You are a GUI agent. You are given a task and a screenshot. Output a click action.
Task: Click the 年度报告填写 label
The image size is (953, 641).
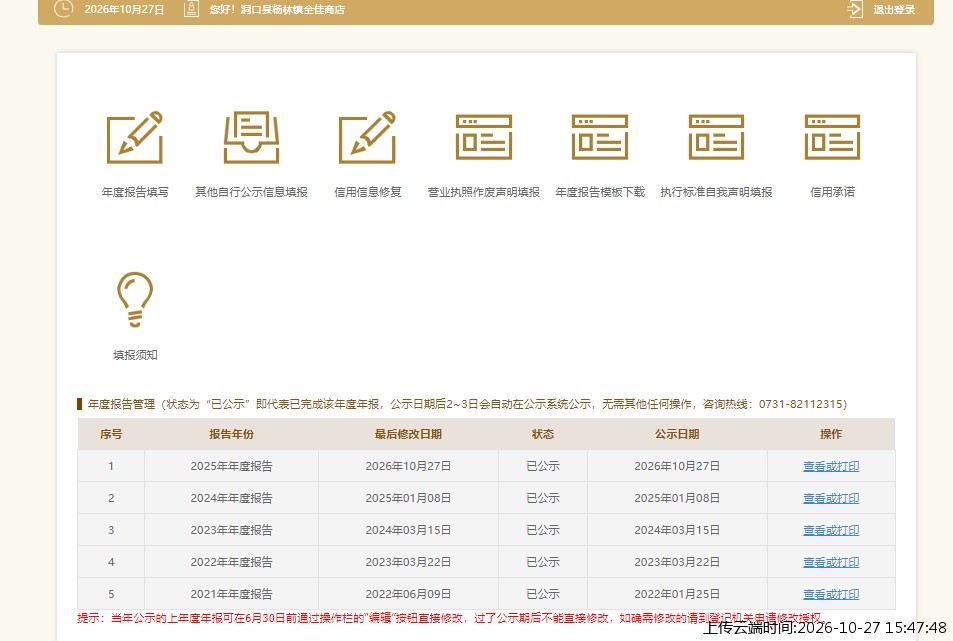[x=135, y=192]
